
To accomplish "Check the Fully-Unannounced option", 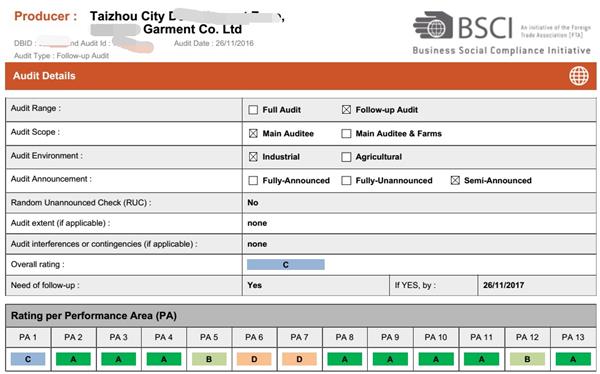I will coord(346,181).
